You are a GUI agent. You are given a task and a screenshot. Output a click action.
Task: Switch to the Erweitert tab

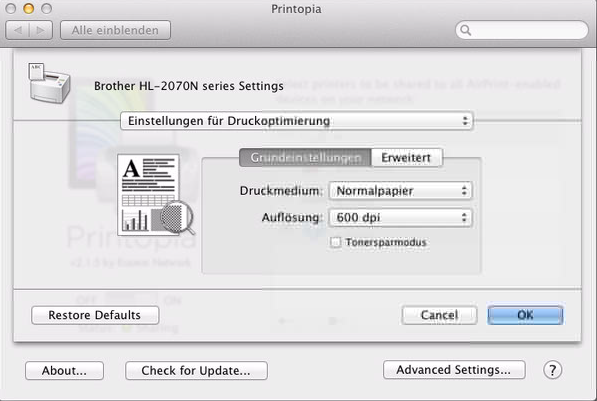[406, 158]
